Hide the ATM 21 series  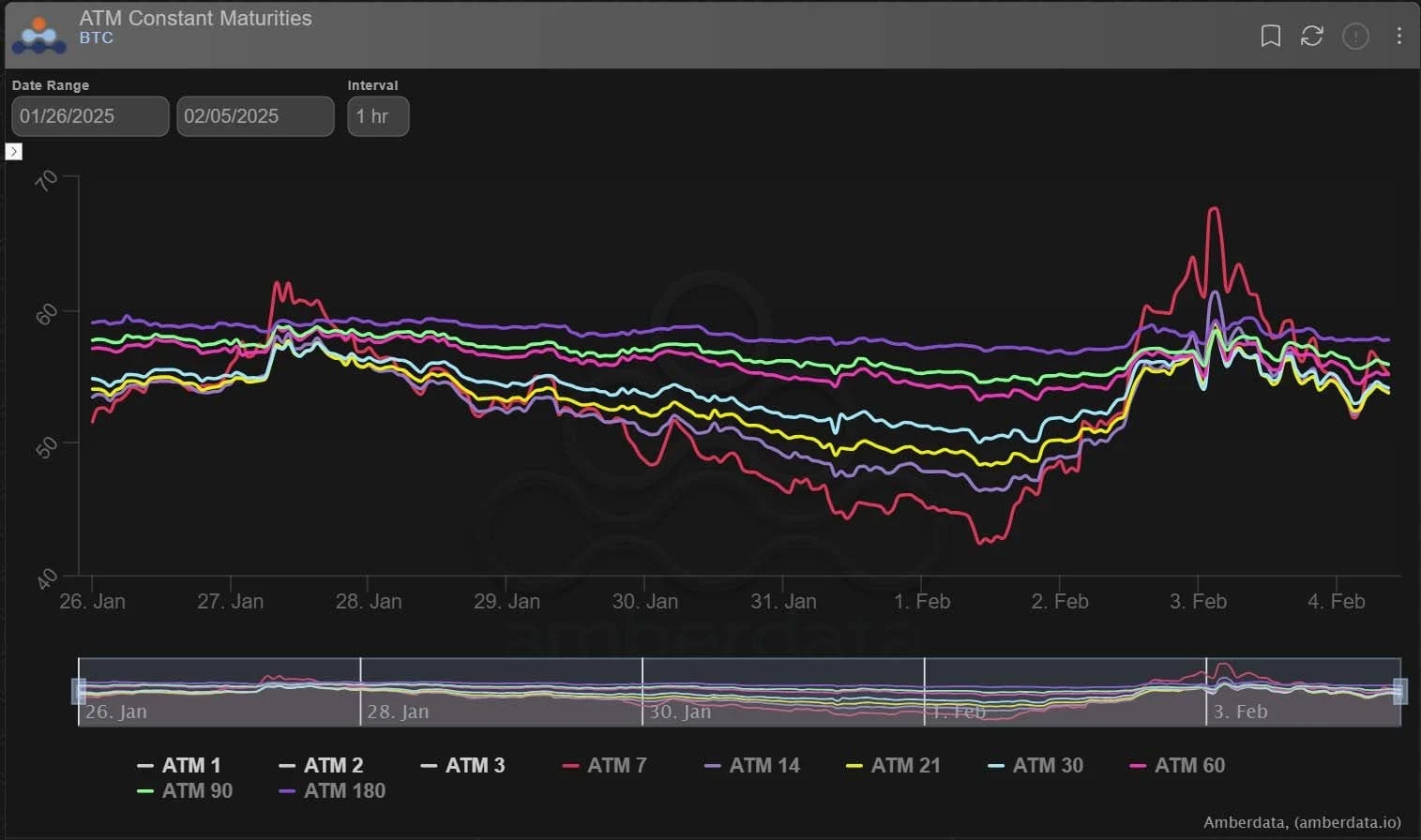coord(893,766)
